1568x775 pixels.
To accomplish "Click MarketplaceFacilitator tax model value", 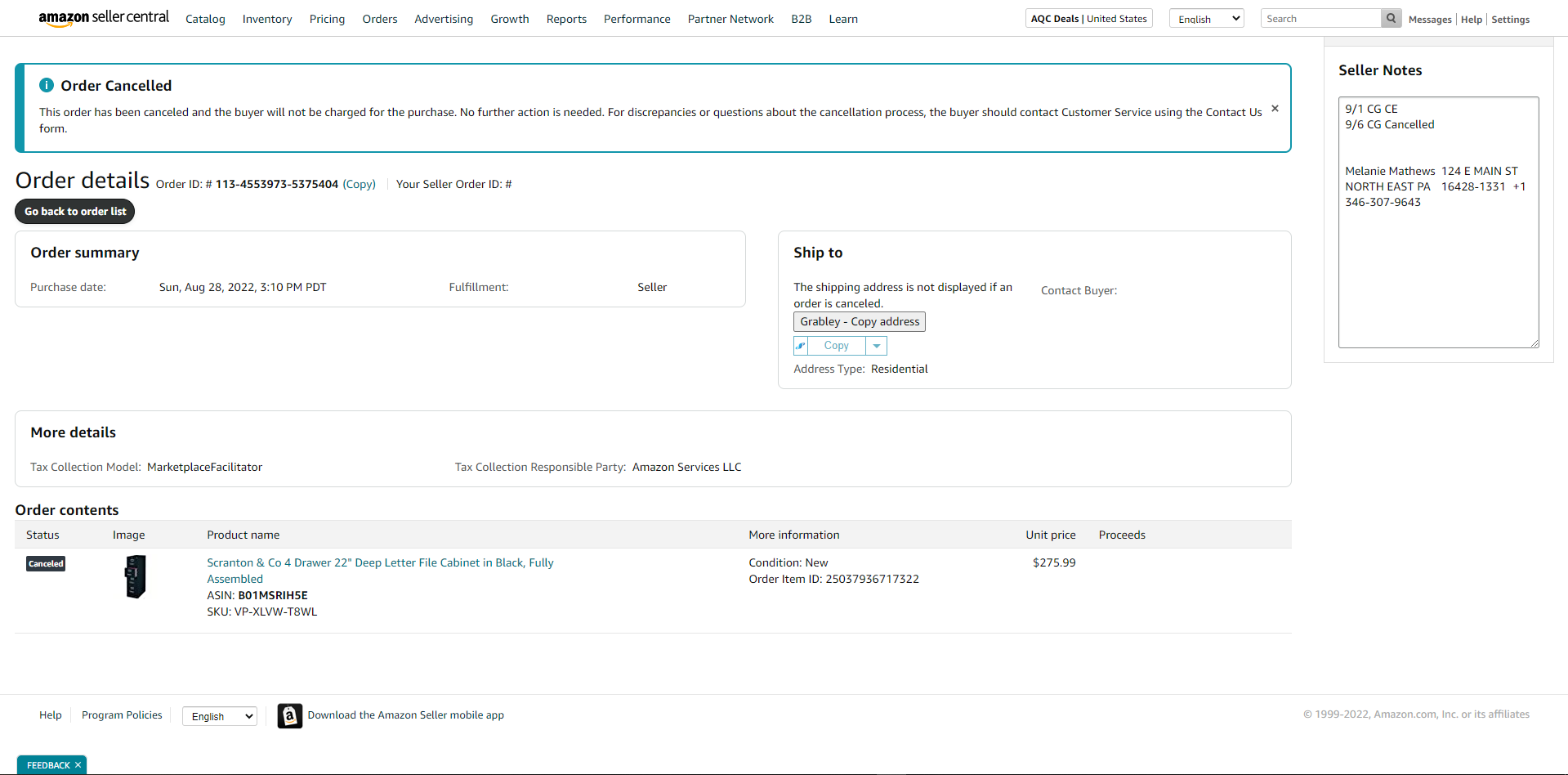I will [x=205, y=467].
